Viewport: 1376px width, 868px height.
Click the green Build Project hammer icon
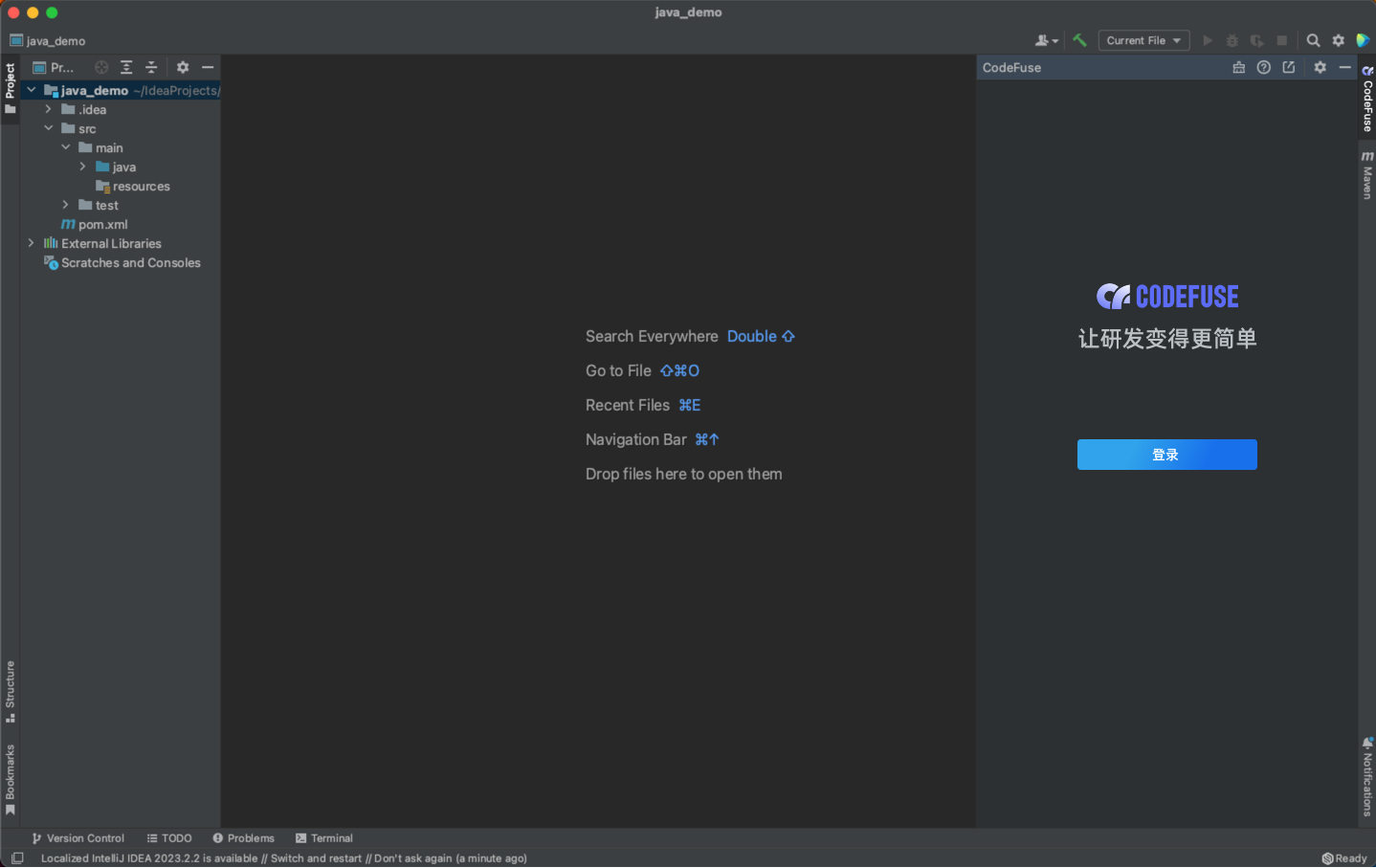tap(1079, 40)
